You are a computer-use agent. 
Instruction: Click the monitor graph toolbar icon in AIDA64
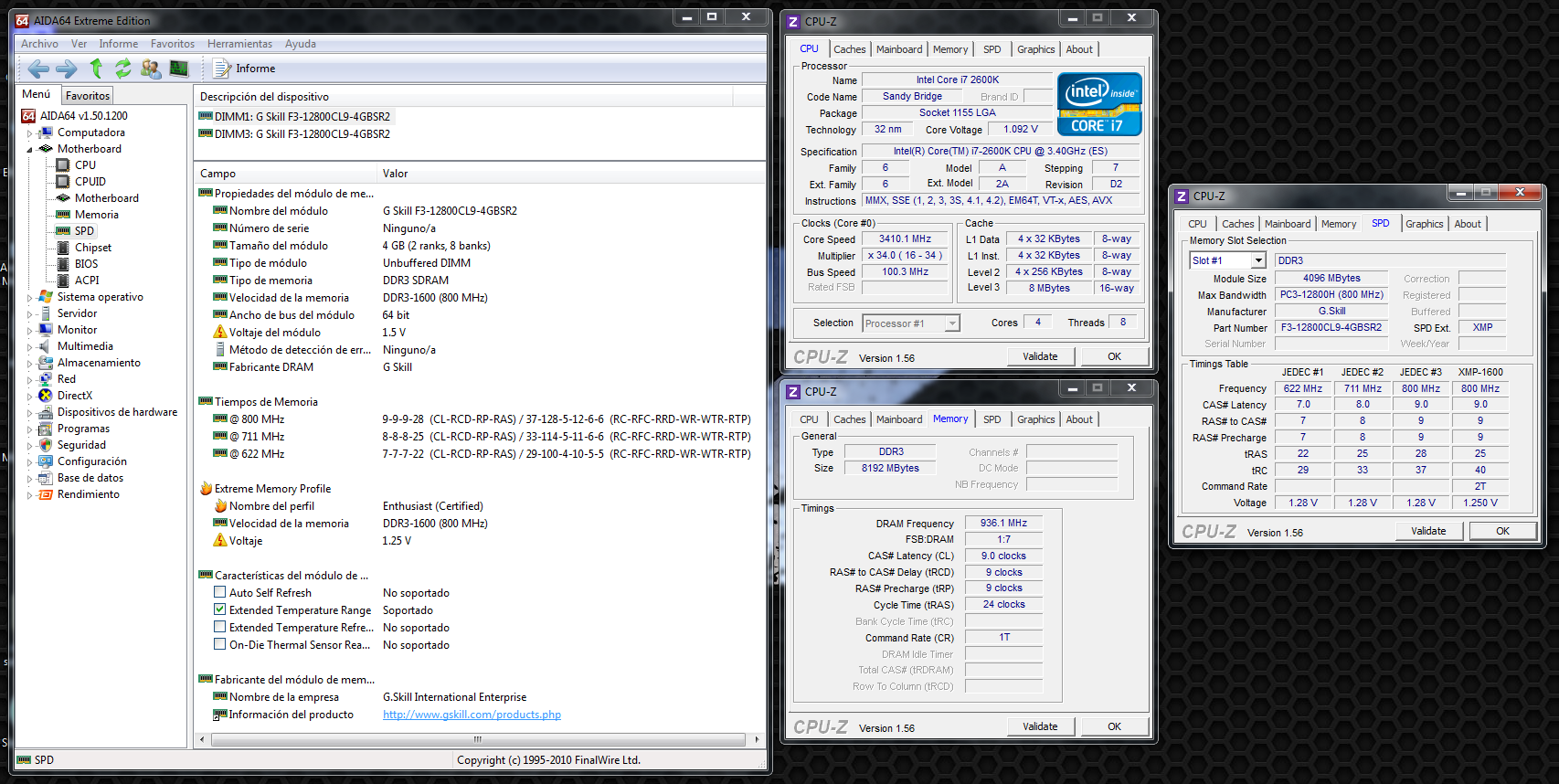[x=179, y=69]
